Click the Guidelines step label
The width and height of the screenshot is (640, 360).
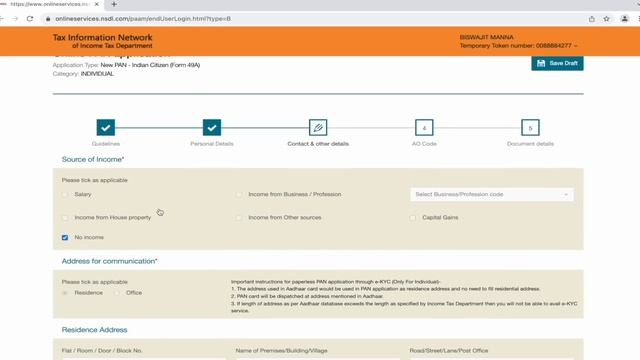[x=106, y=144]
